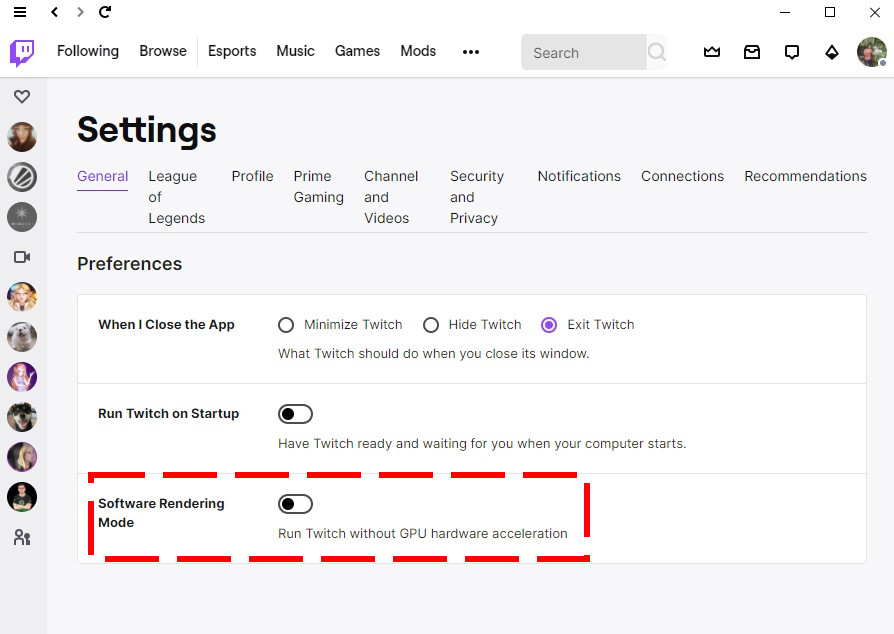Open the Esports section
This screenshot has width=894, height=634.
point(232,51)
